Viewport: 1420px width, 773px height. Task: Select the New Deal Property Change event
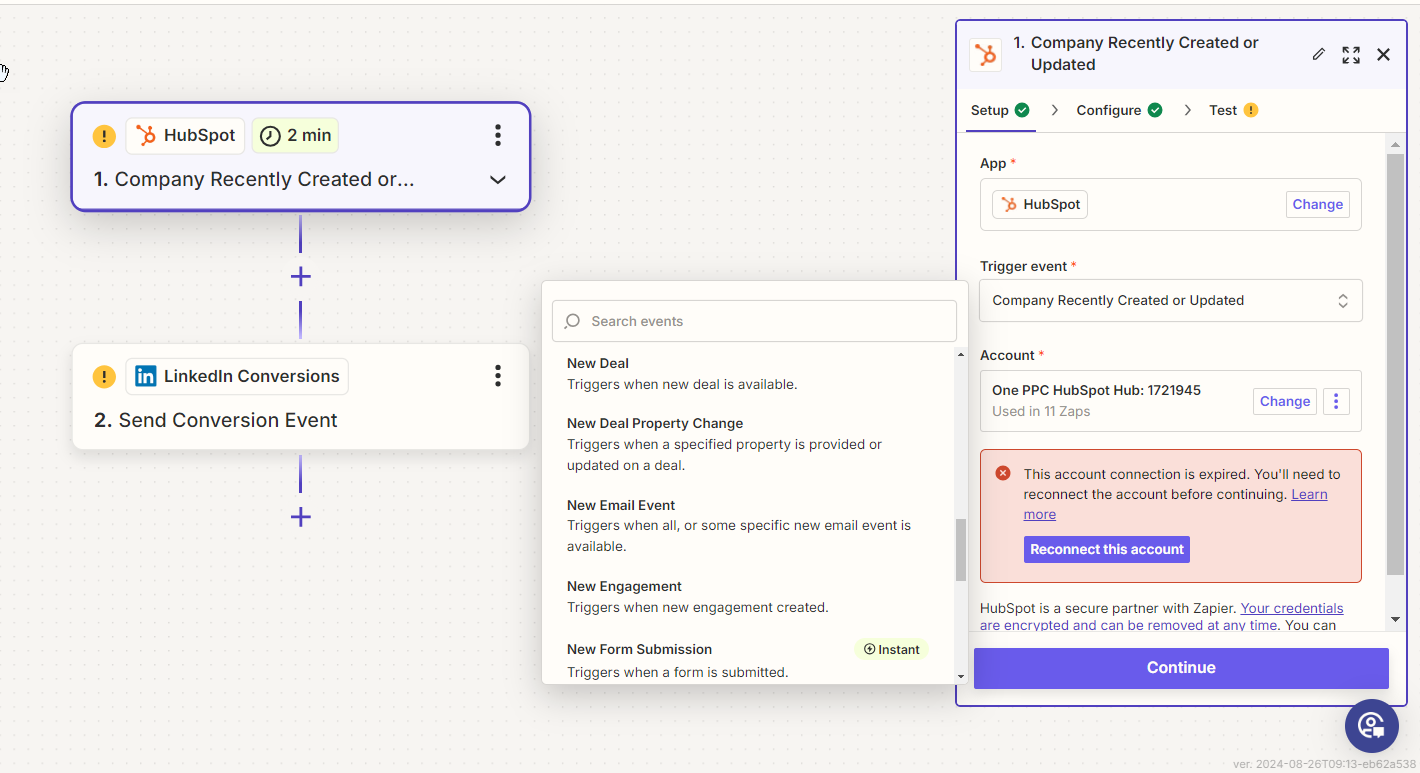pos(749,444)
